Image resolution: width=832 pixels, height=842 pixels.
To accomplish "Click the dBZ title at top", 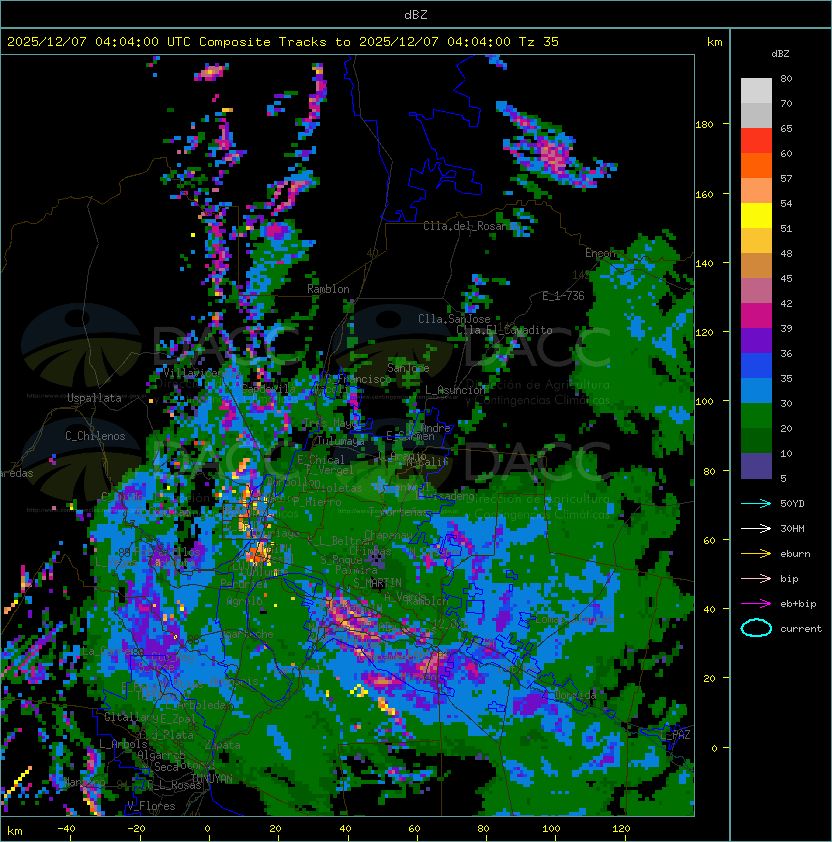I will (416, 14).
